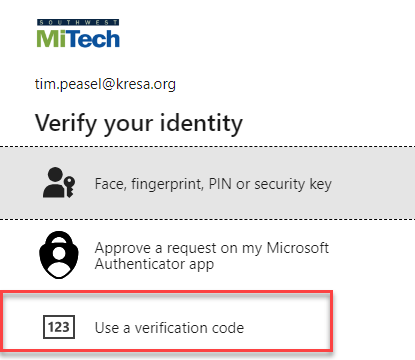Click the security key words in first option
The width and height of the screenshot is (415, 360).
coord(293,184)
